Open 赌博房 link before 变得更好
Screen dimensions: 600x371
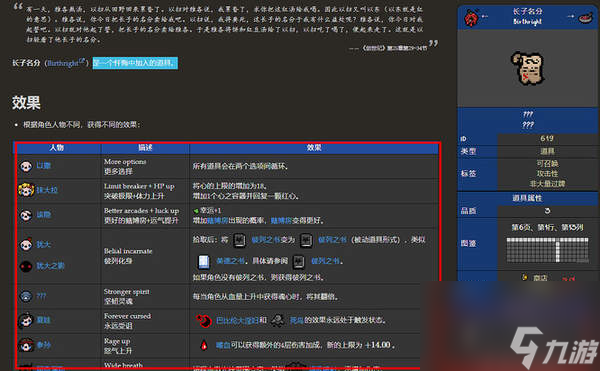tap(281, 220)
